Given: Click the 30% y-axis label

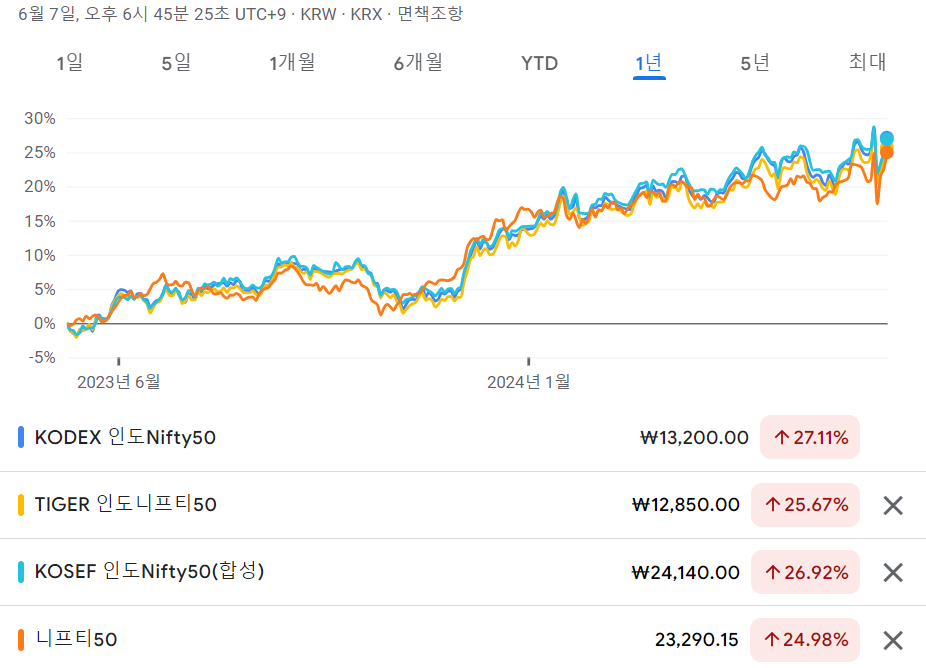Looking at the screenshot, I should pyautogui.click(x=40, y=119).
